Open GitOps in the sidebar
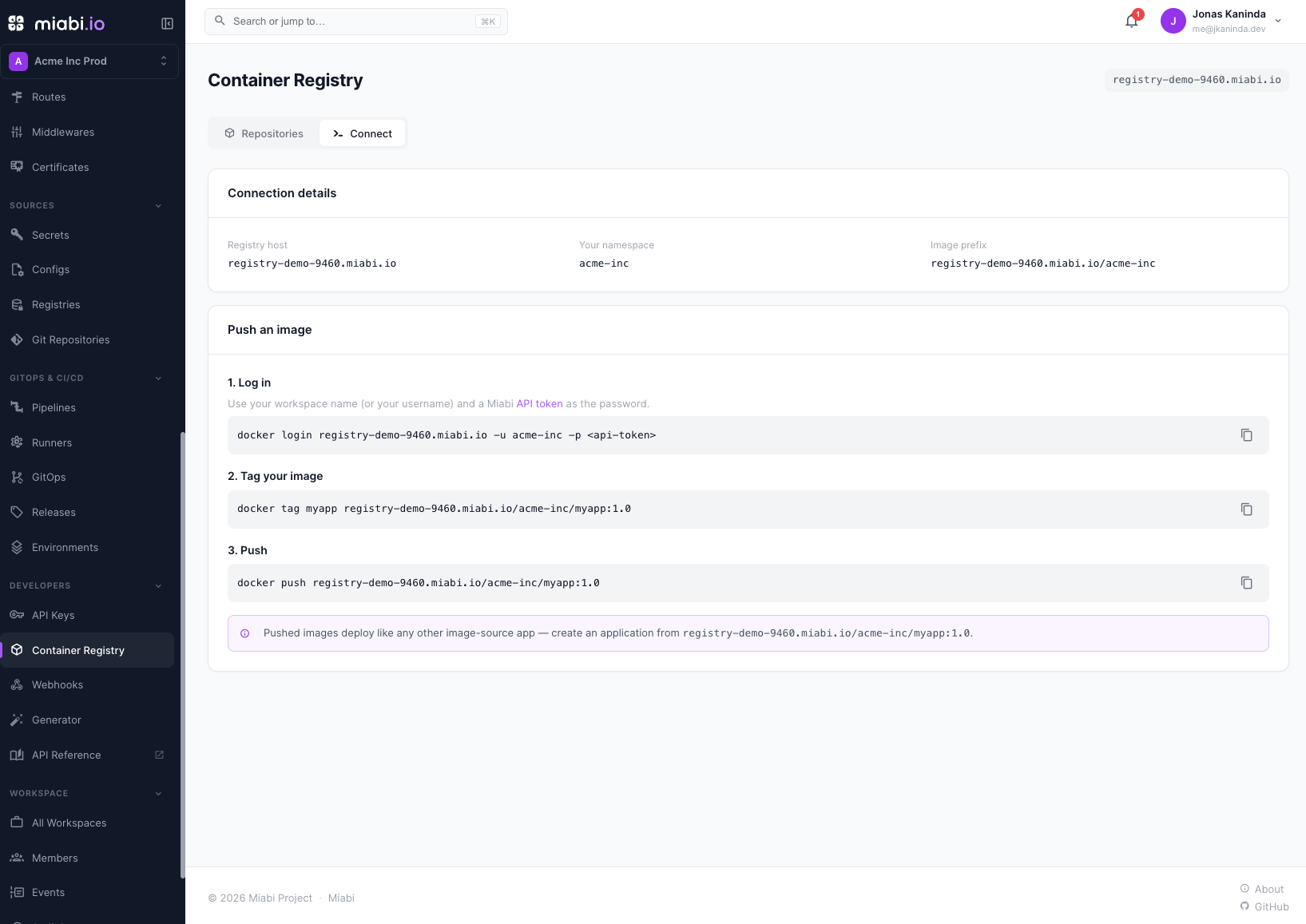 87,477
